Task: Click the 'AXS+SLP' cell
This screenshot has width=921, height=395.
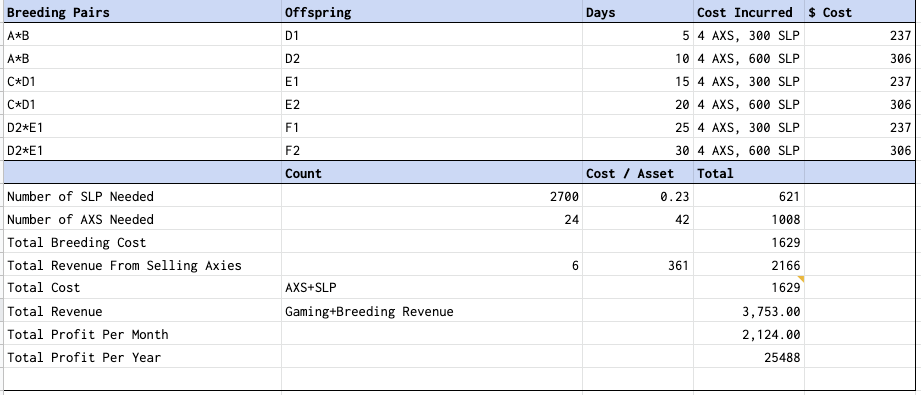Action: tap(432, 287)
